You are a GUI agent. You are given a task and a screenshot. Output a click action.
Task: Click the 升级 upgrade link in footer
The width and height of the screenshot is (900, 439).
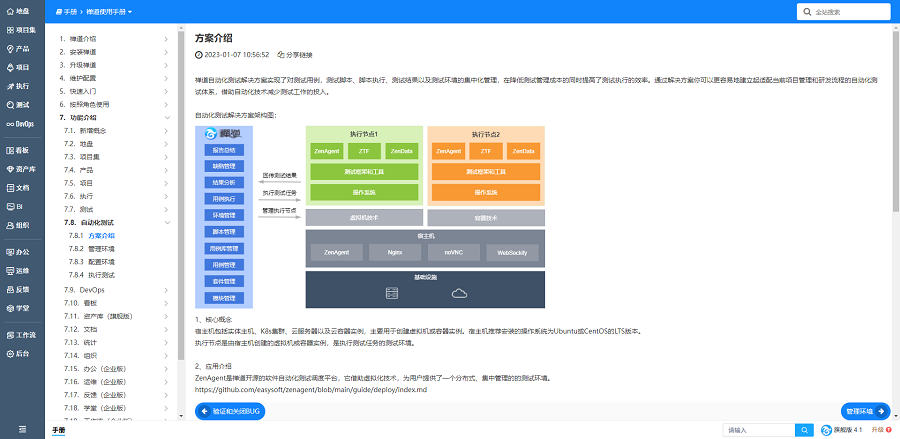pos(877,429)
